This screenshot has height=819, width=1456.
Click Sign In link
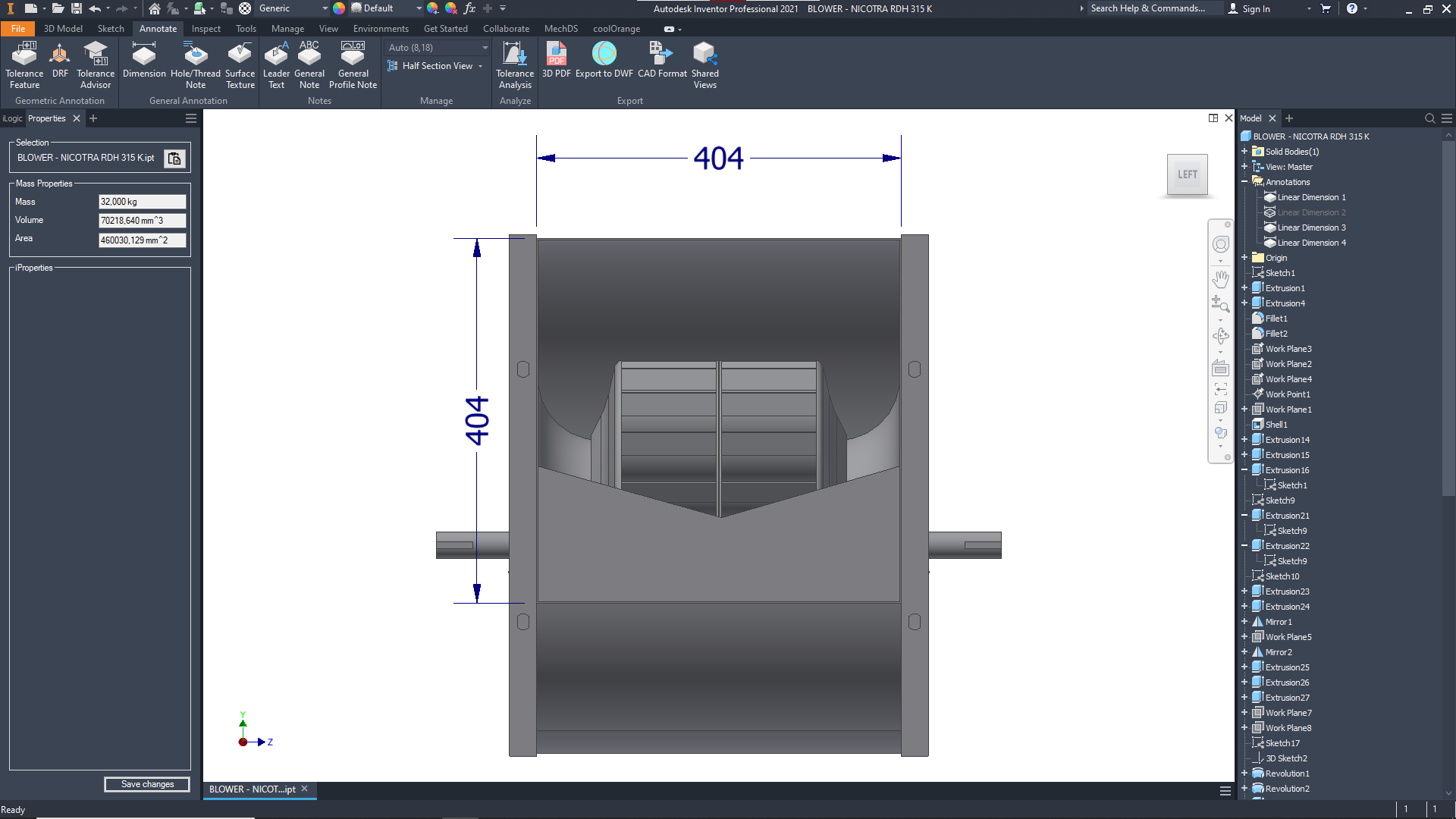(1256, 8)
